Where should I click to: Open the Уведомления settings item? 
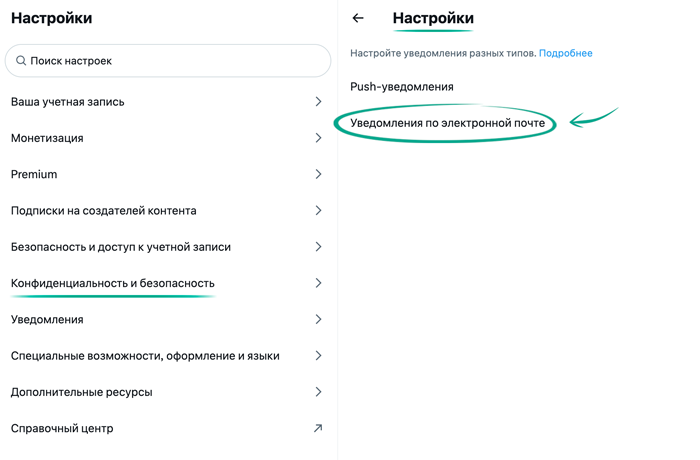click(47, 320)
